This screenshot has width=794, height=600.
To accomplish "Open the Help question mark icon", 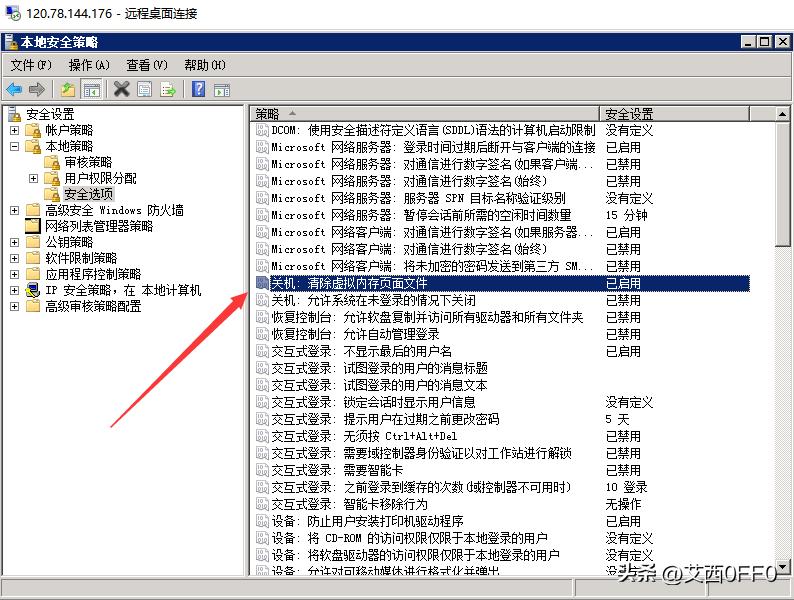I will (198, 89).
